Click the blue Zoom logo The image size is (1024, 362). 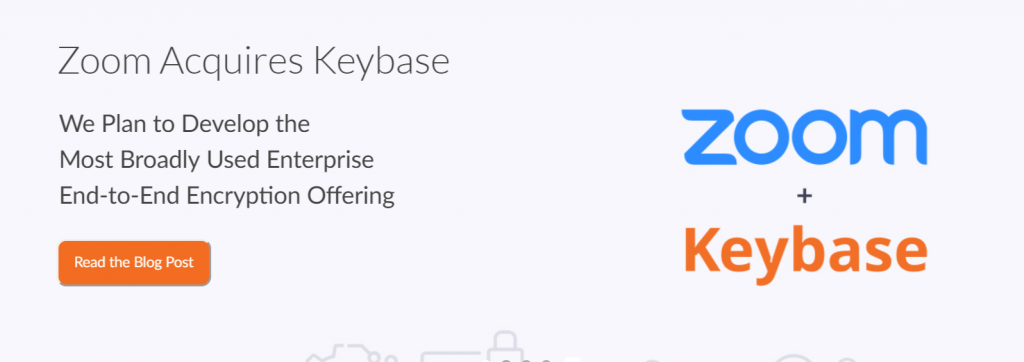[805, 137]
